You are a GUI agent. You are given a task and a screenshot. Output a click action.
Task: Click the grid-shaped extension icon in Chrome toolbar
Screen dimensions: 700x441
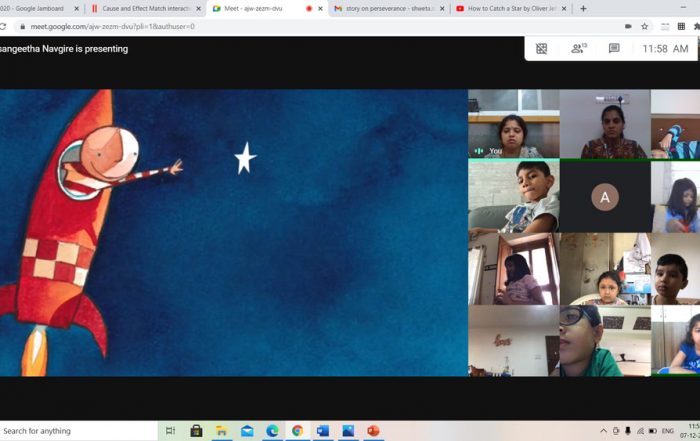coord(681,27)
